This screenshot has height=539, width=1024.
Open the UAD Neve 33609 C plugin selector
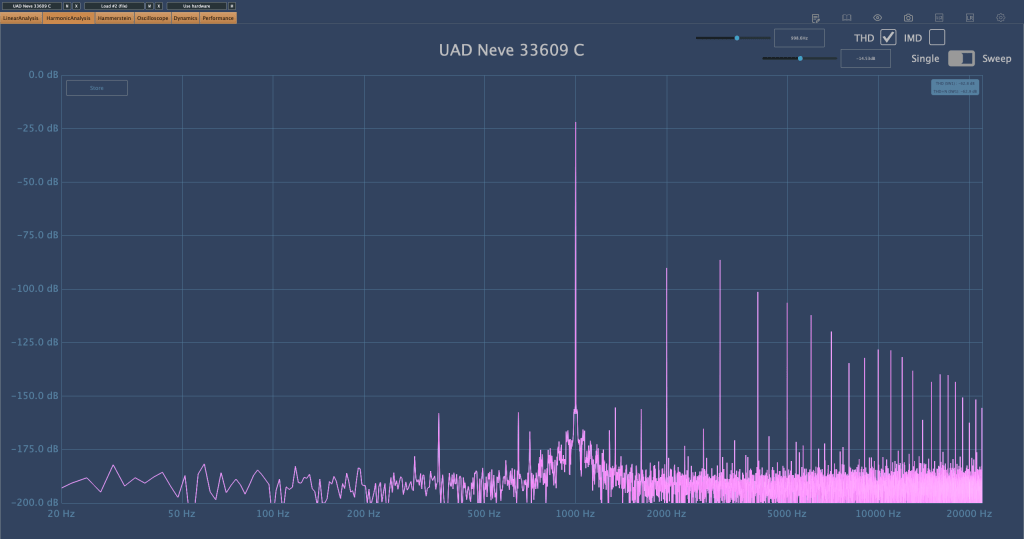pos(31,6)
